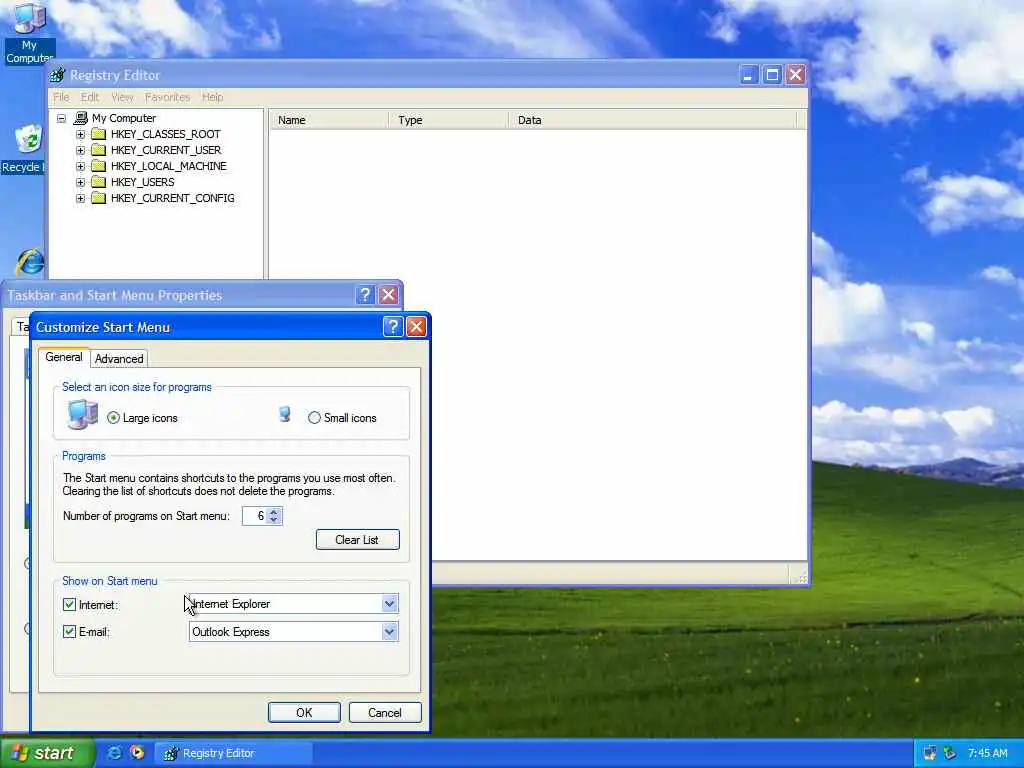Confirm with OK in Customize Start Menu
1024x768 pixels.
(304, 712)
